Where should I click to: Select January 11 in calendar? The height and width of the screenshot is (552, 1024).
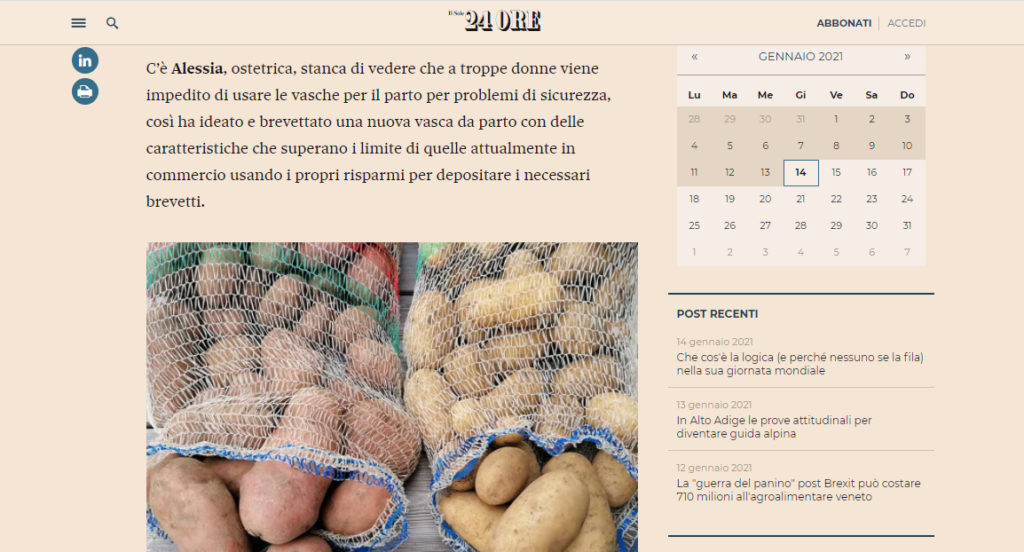click(694, 172)
